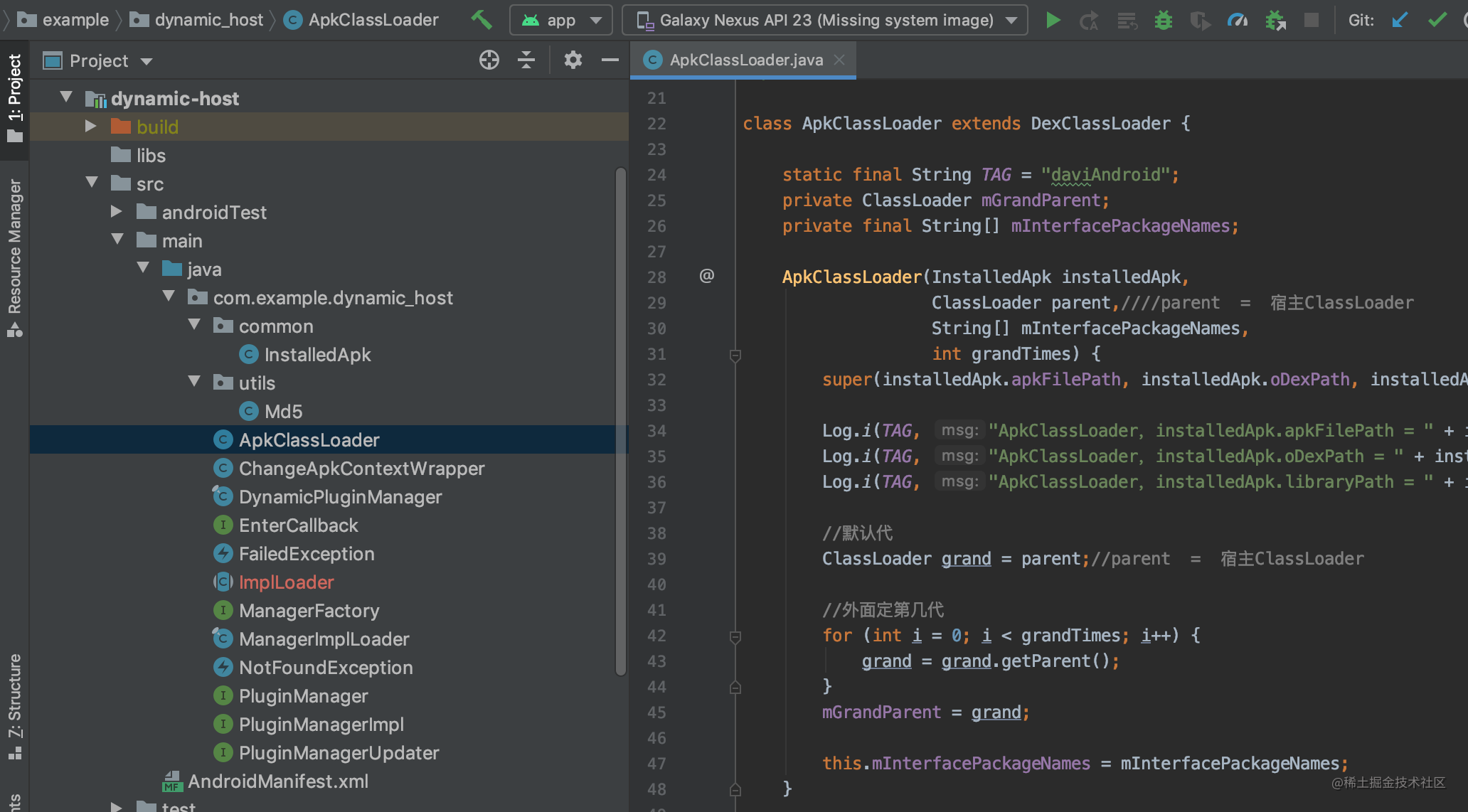Collapse the common package

[x=194, y=325]
